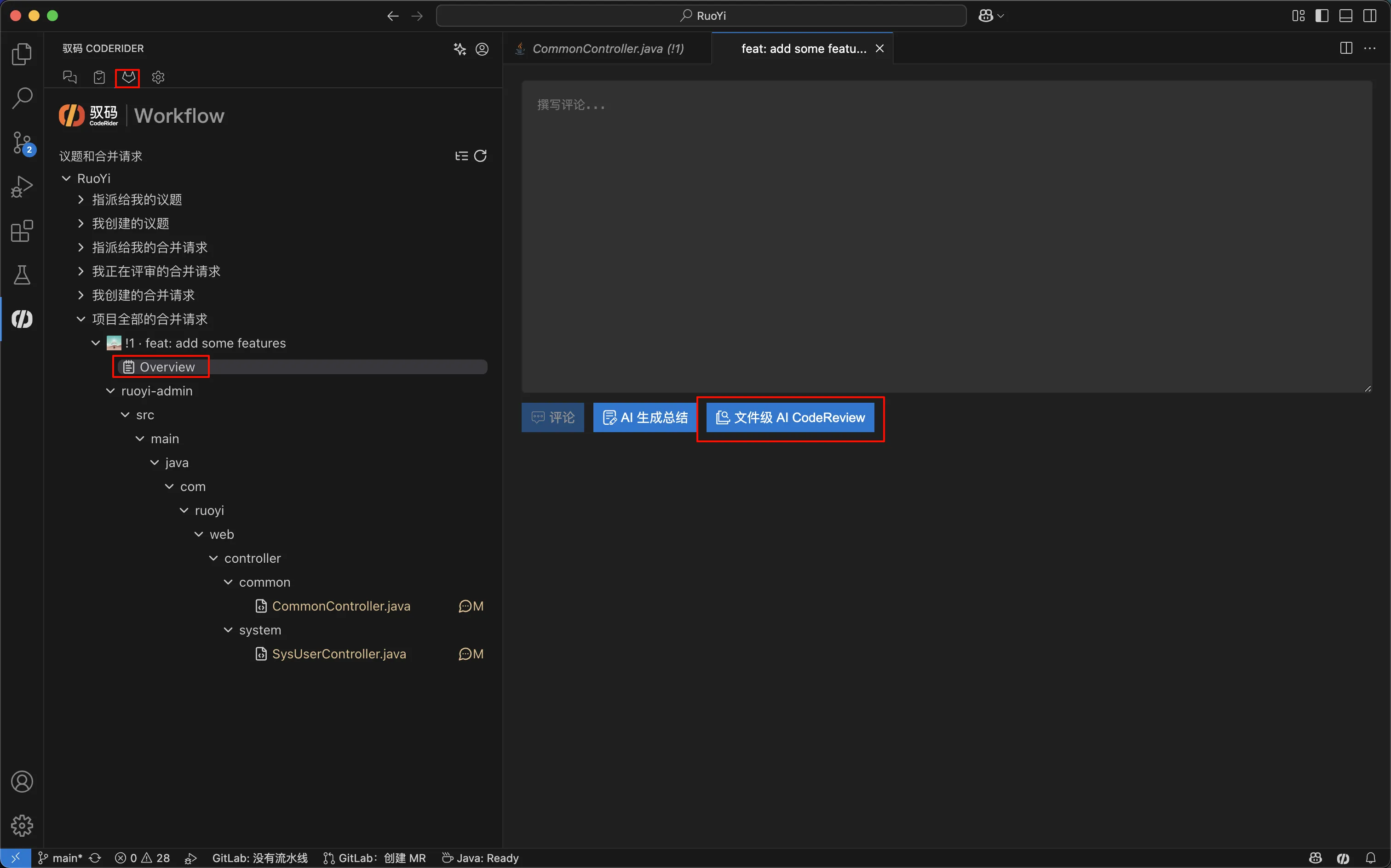Click the GitLab workflow fox icon

[128, 77]
